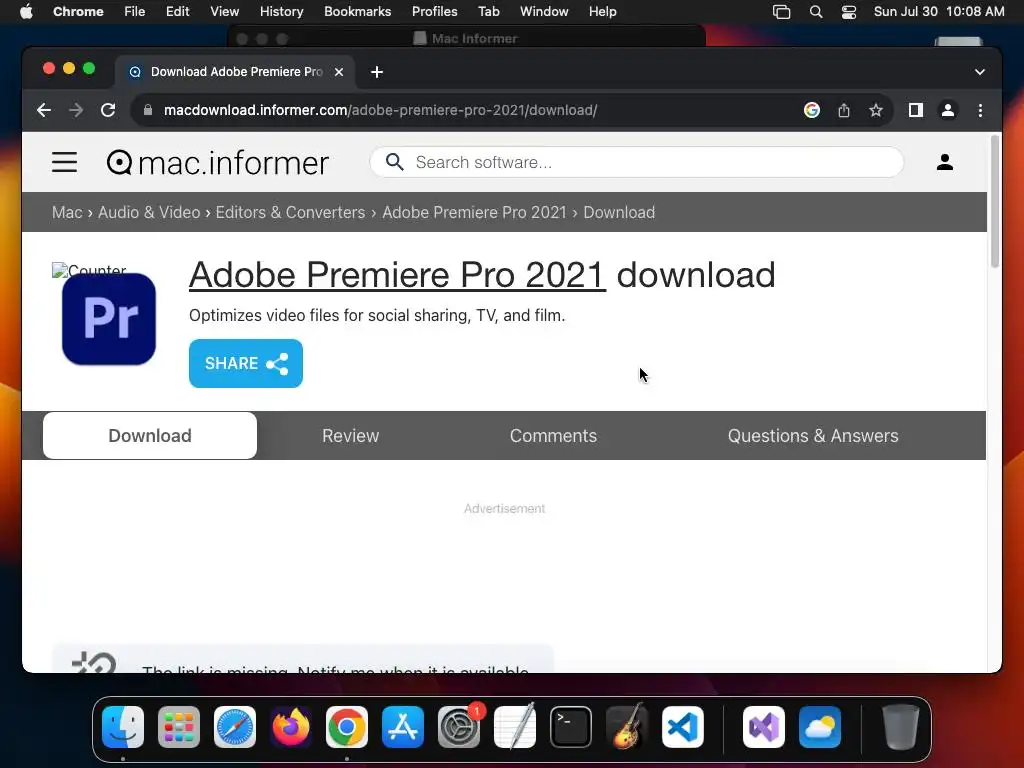Screen dimensions: 1024x768
Task: Click the Mac breadcrumb link
Action: point(67,212)
